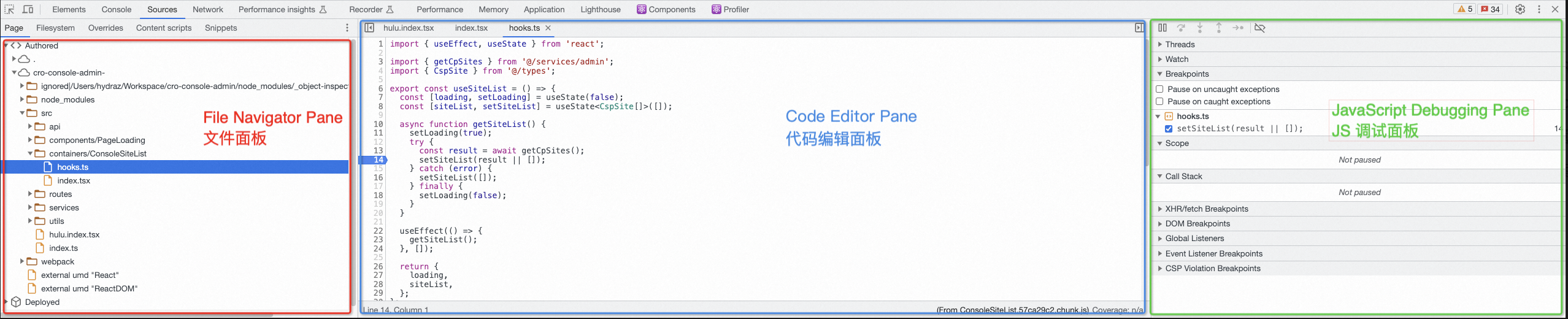Expand the routes folder

(x=30, y=194)
